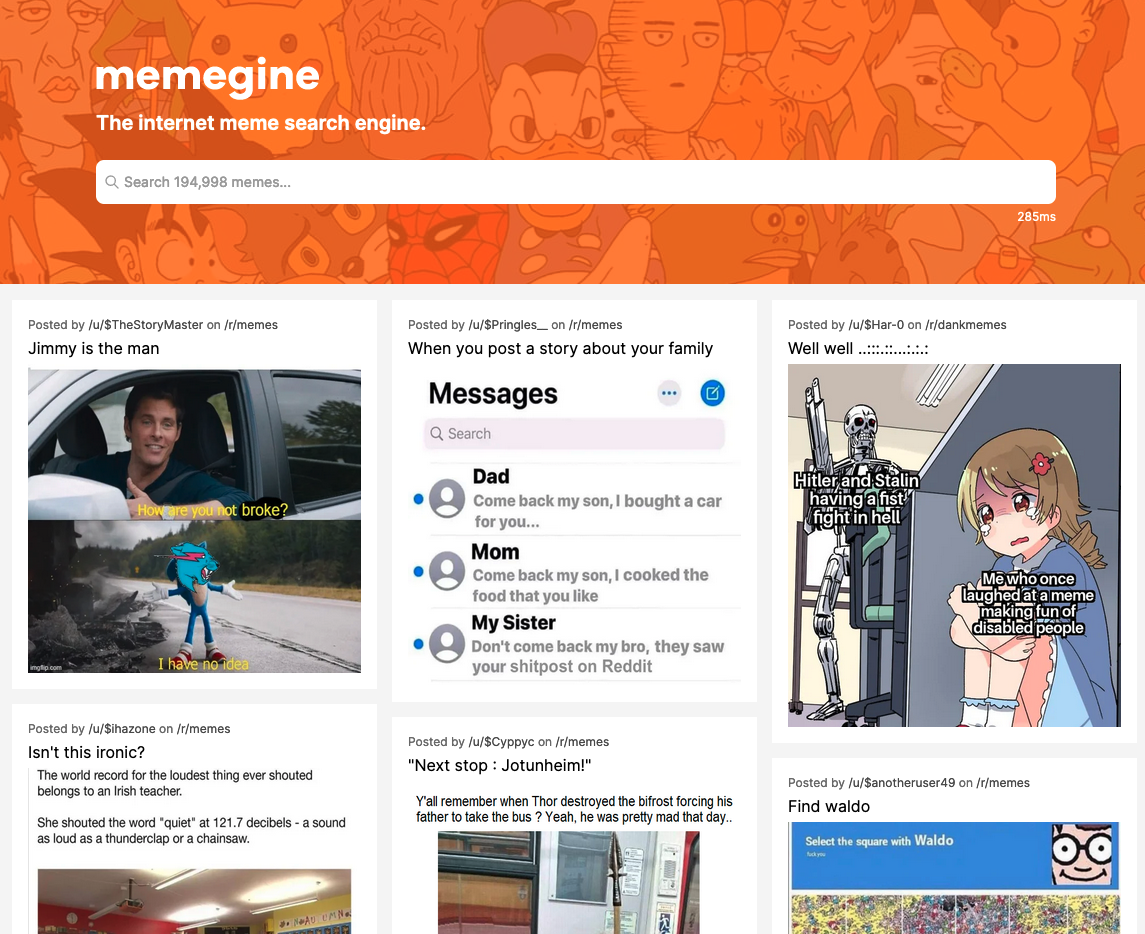The image size is (1145, 934).
Task: Open 'When you post a story' title
Action: click(x=560, y=348)
